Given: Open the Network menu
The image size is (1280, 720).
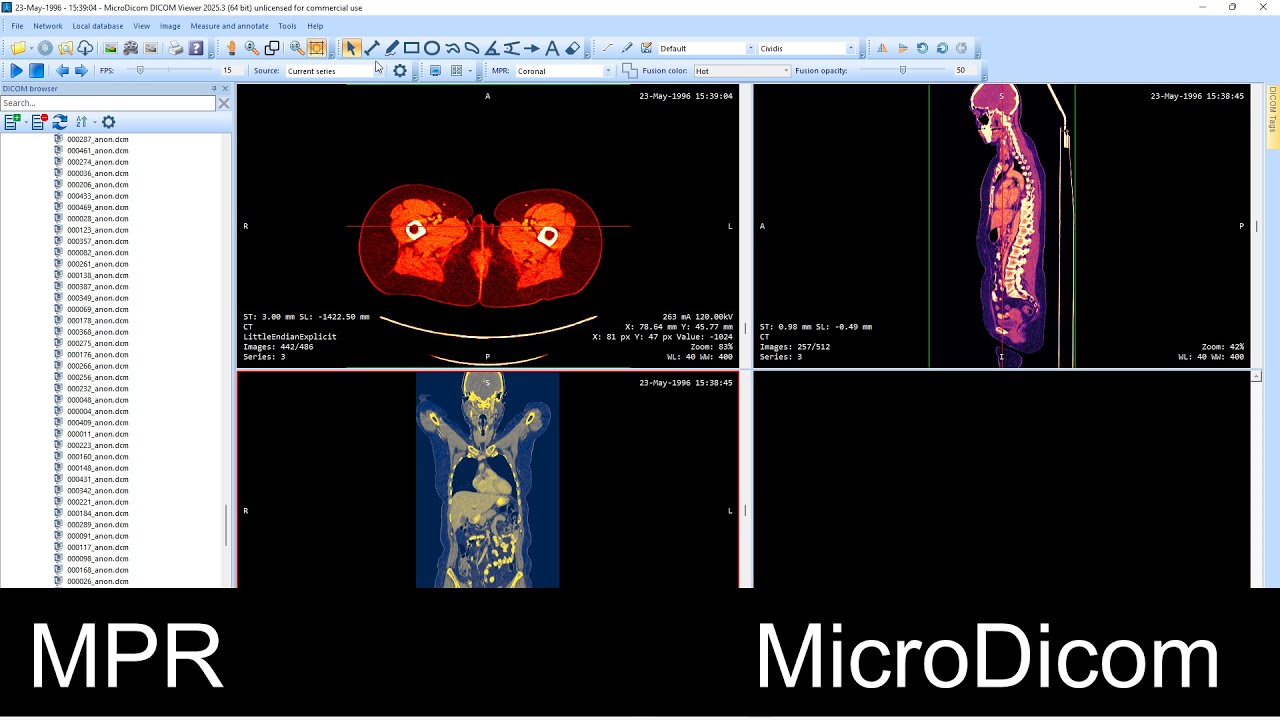Looking at the screenshot, I should [x=47, y=26].
